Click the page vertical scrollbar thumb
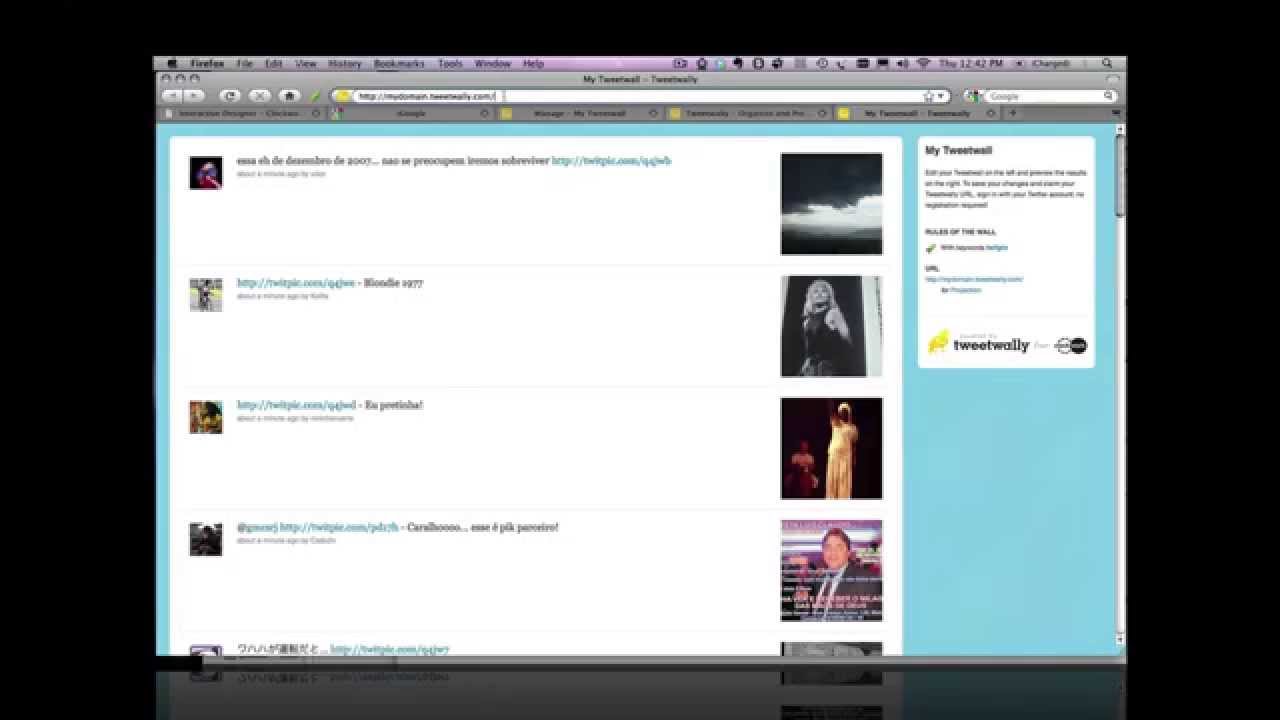 coord(1120,176)
